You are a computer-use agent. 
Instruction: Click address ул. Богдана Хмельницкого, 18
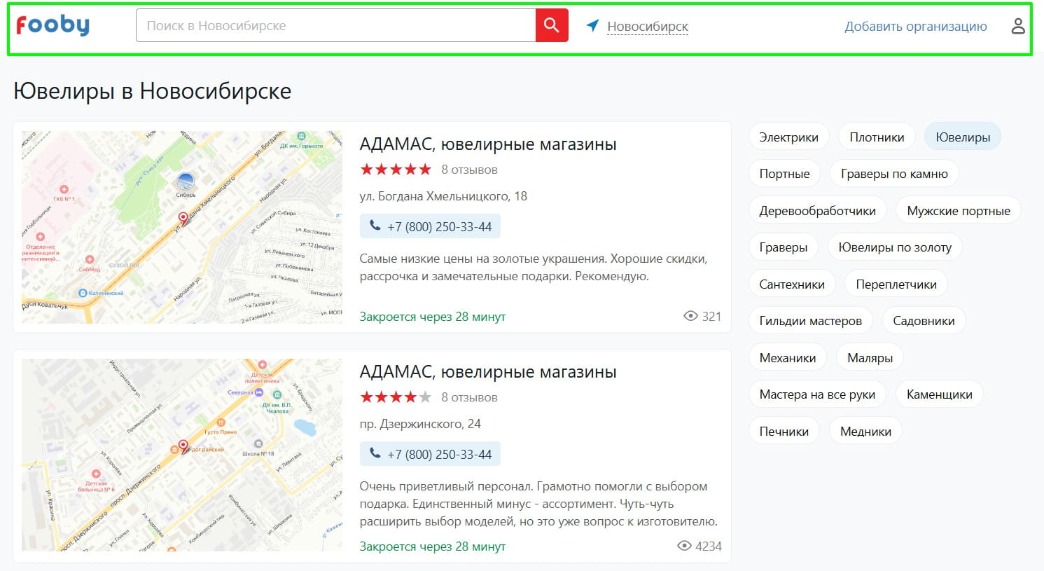[x=443, y=196]
